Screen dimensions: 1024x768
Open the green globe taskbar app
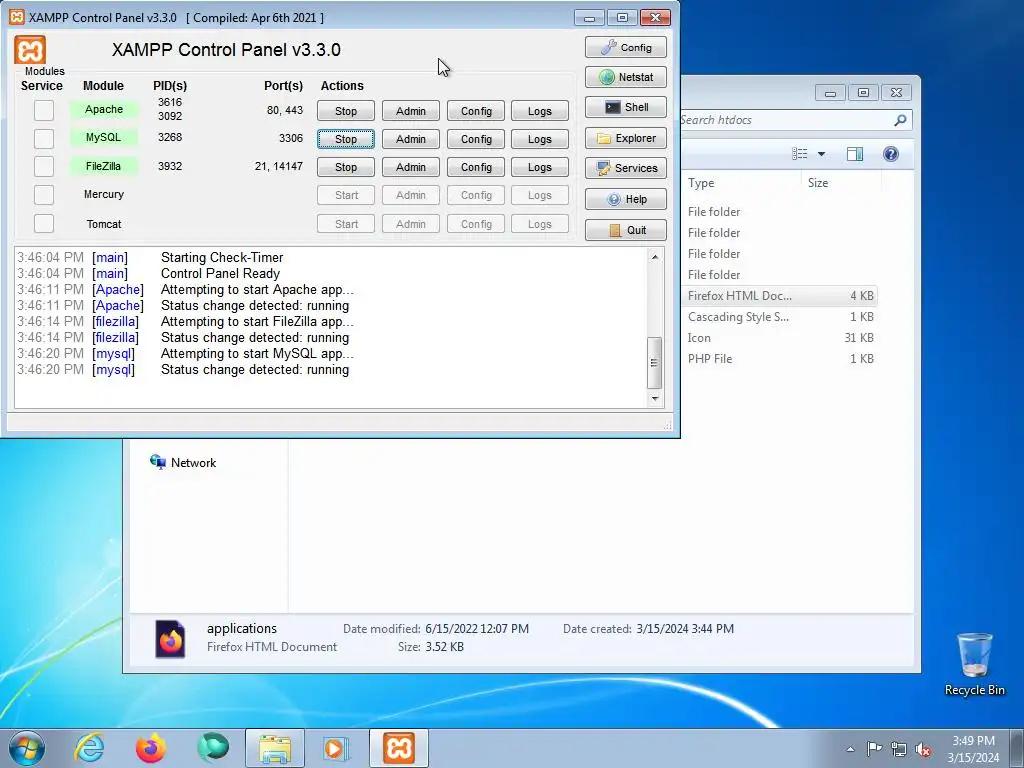click(213, 748)
